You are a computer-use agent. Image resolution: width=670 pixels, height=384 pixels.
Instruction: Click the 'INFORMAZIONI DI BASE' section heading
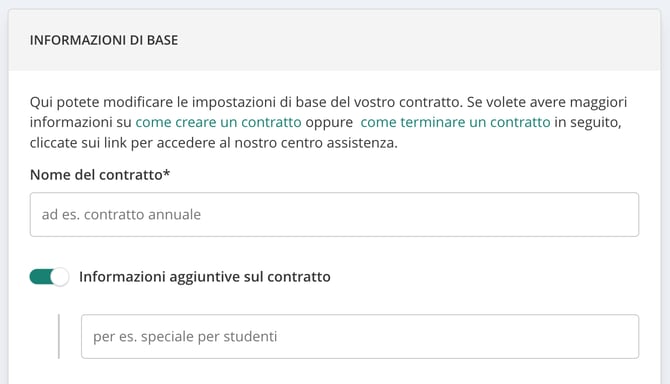[x=104, y=40]
